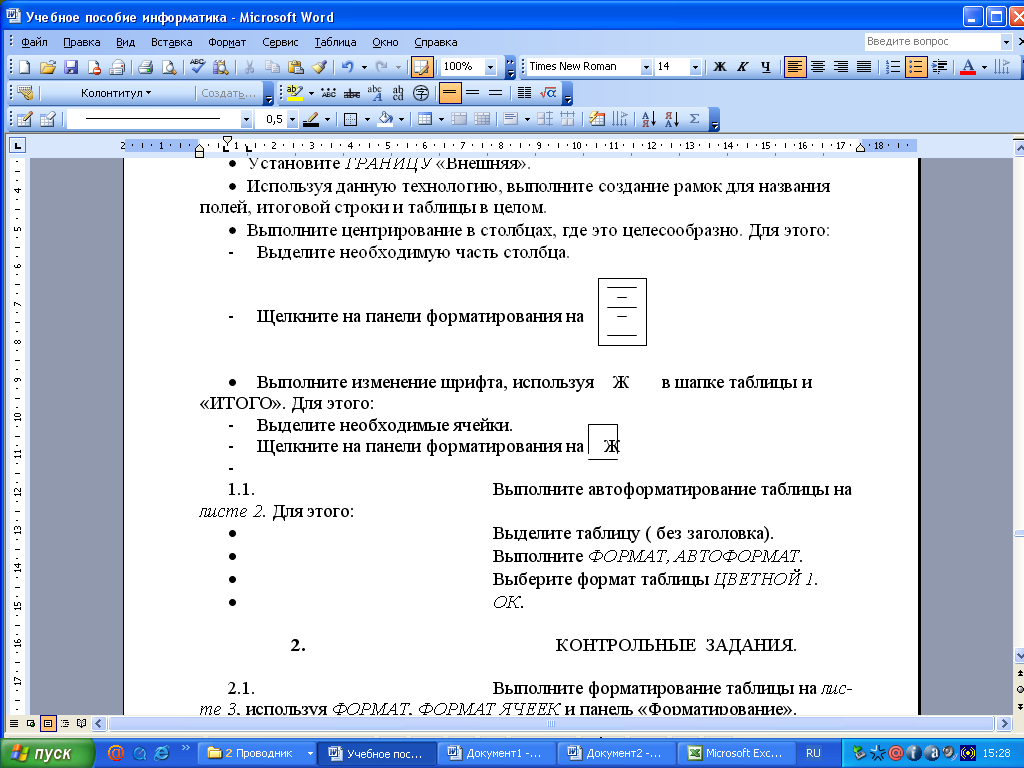Screen dimensions: 1024x768
Task: Open a file with folder icon
Action: [x=47, y=67]
